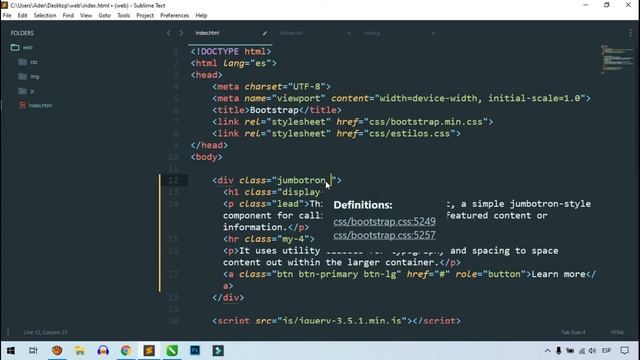Open the Windows notification center
Screen dimensions: 640x360
(624, 351)
